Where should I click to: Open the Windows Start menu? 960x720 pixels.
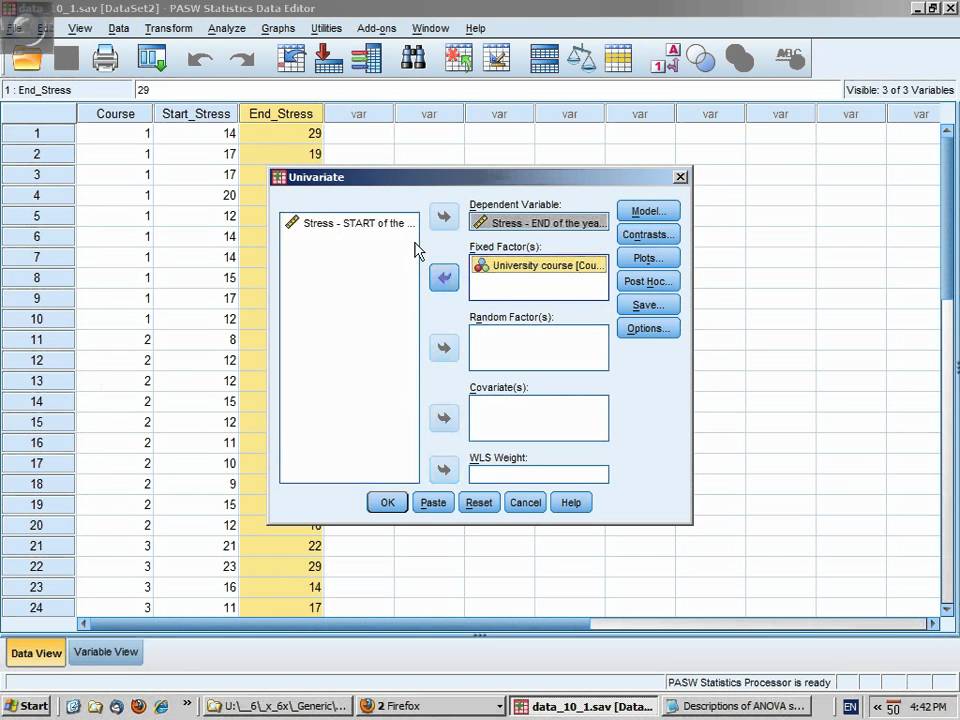point(27,706)
